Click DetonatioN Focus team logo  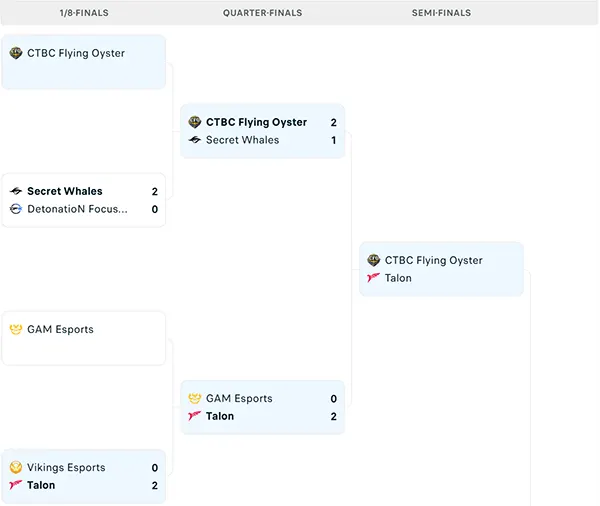click(x=16, y=209)
